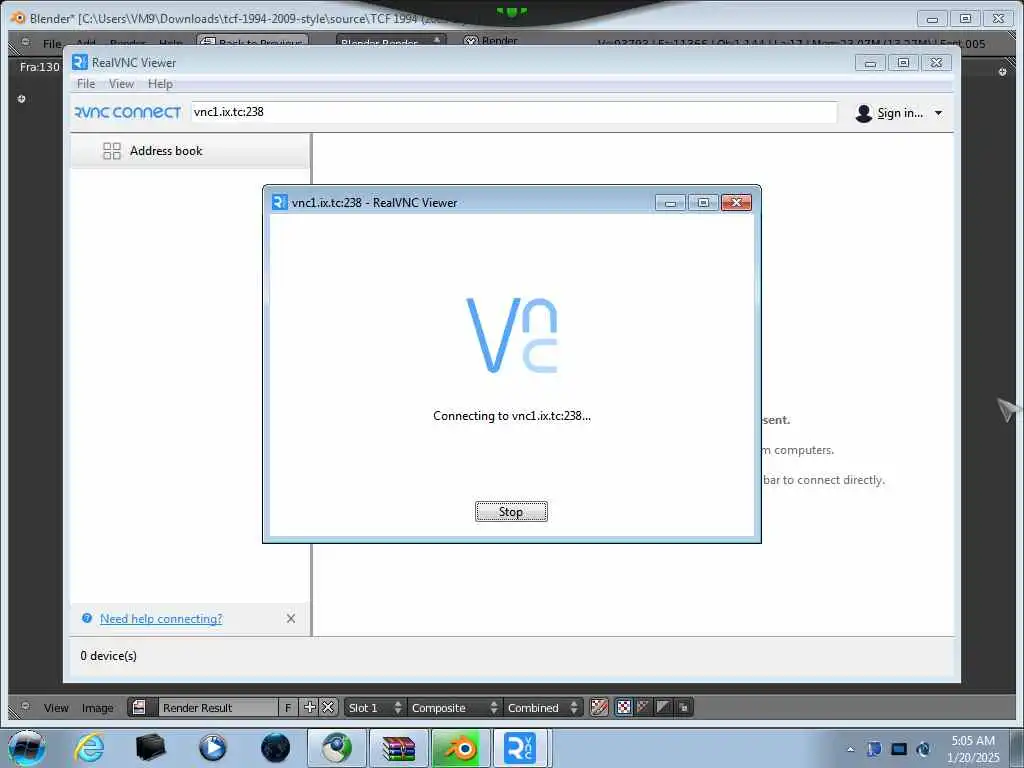The width and height of the screenshot is (1024, 768).
Task: Click the RealVNC Viewer title bar icon
Action: coord(80,62)
